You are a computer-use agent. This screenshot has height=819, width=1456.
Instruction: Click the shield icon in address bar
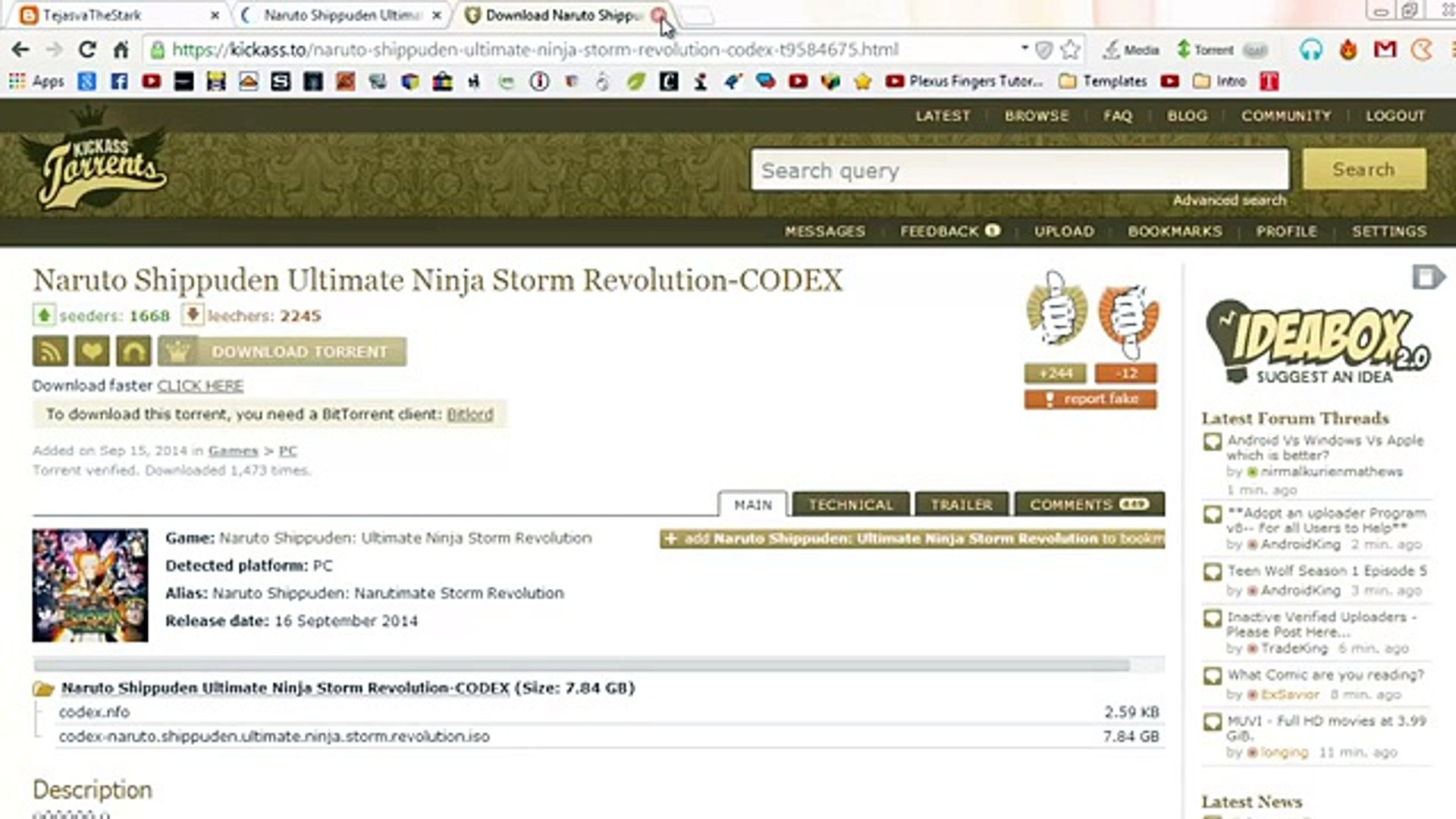coord(1044,50)
